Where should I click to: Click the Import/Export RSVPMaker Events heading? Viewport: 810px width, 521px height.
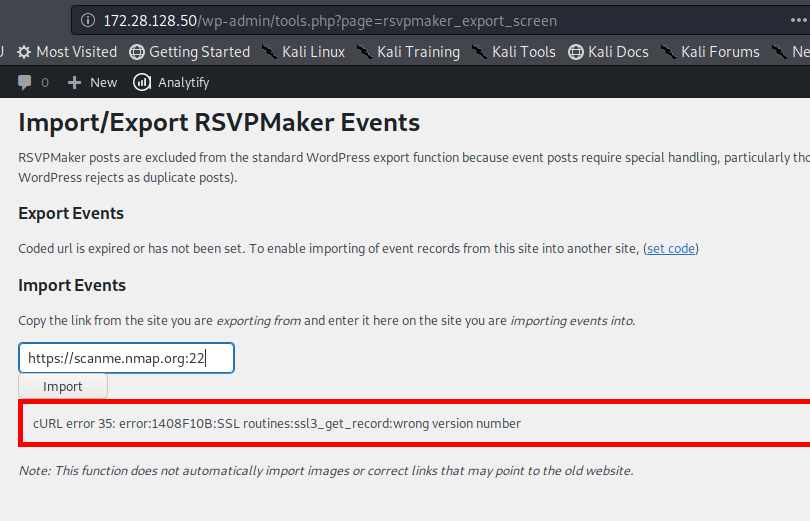pyautogui.click(x=219, y=123)
